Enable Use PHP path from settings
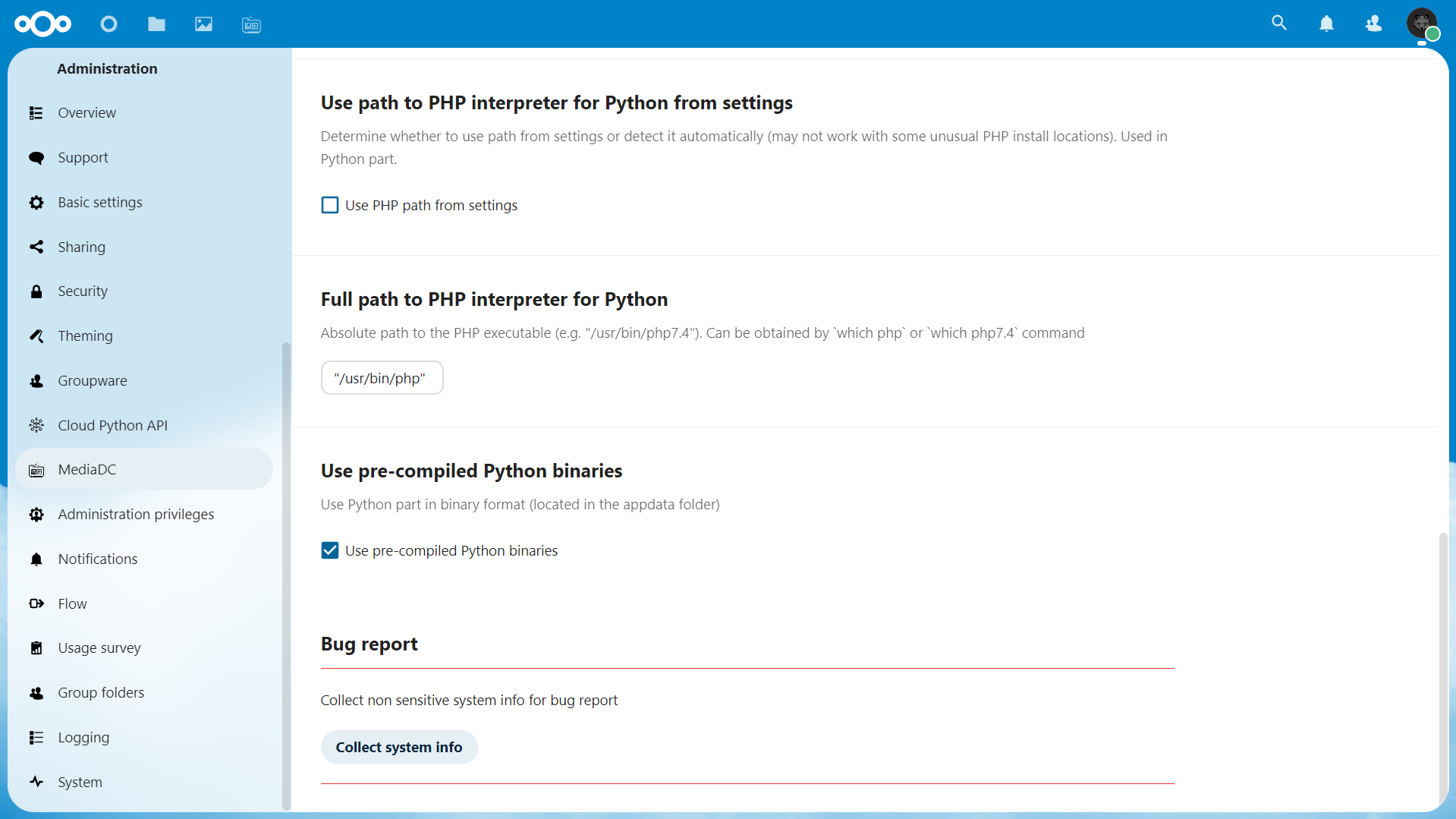Viewport: 1456px width, 819px height. [x=330, y=206]
